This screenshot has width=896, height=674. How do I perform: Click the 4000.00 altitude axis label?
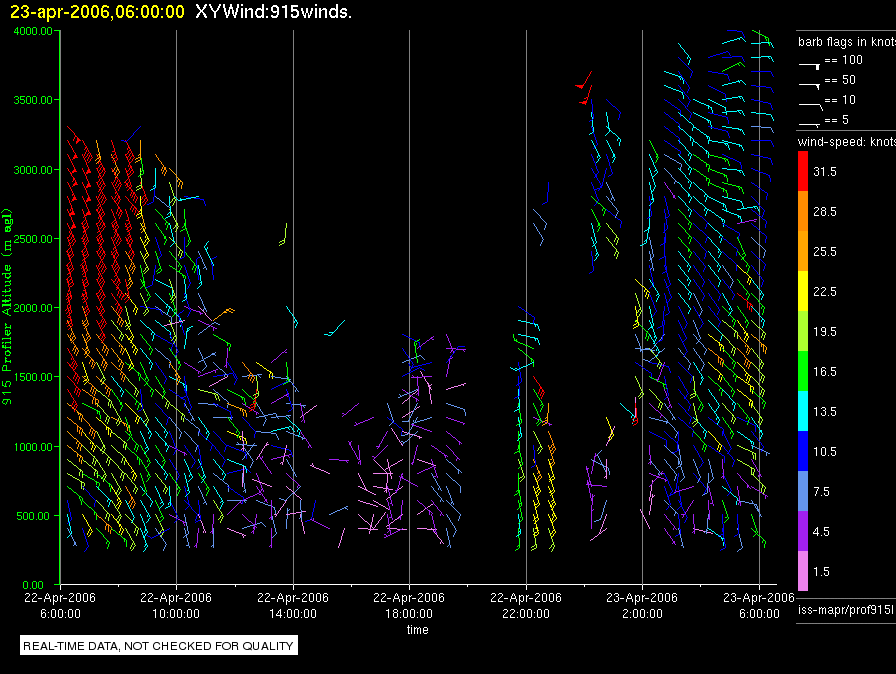pyautogui.click(x=33, y=31)
